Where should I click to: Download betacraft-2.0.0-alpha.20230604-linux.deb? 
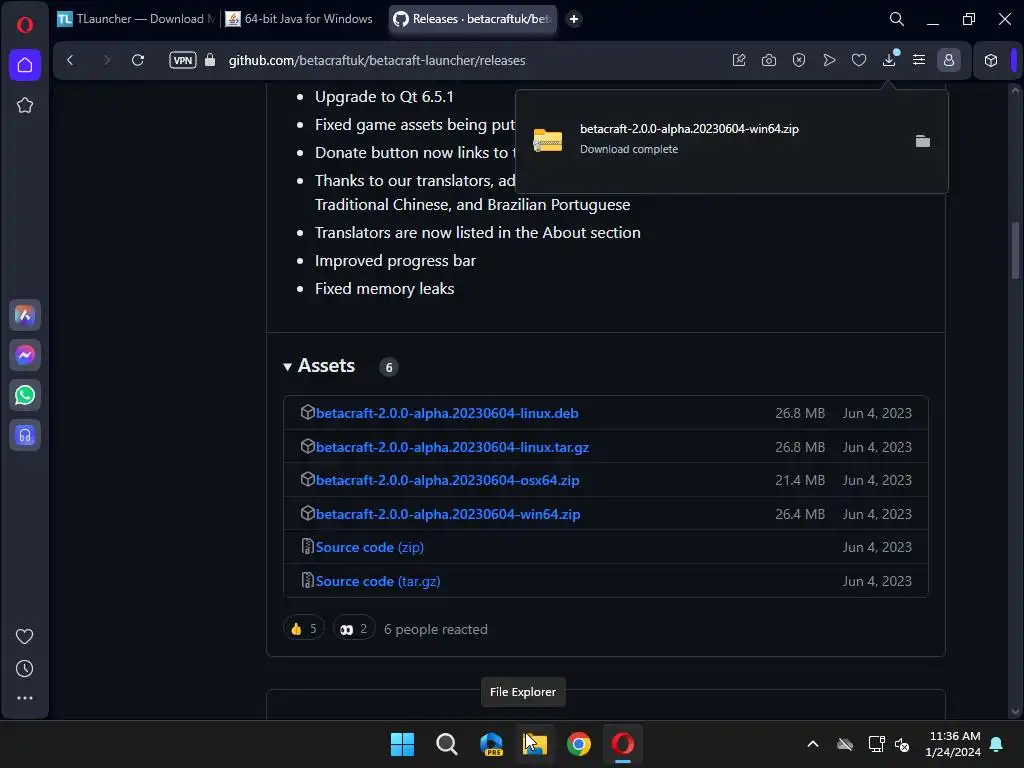pyautogui.click(x=447, y=413)
